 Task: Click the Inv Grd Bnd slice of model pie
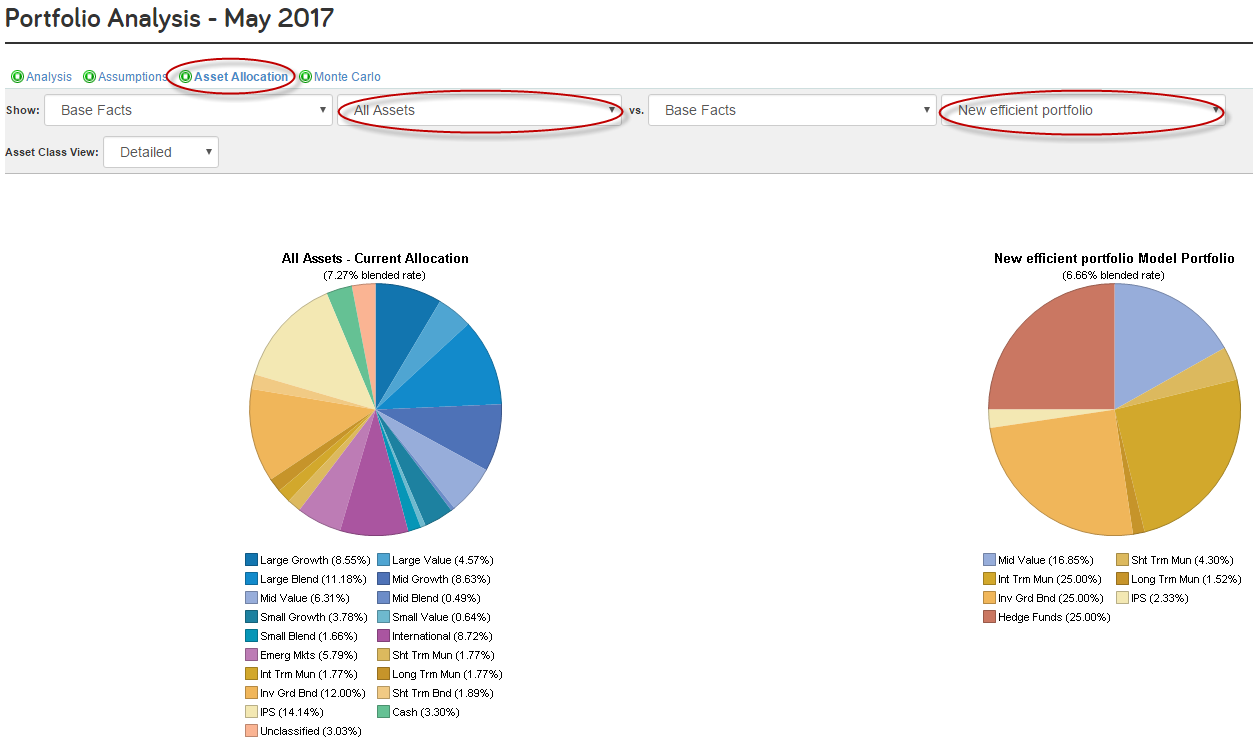(x=1055, y=470)
